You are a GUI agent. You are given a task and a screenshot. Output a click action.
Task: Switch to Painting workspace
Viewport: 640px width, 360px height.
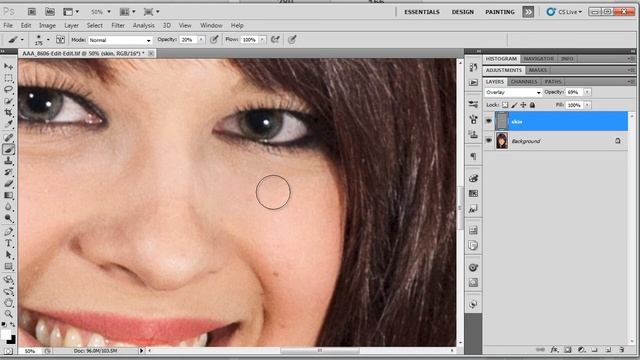500,12
